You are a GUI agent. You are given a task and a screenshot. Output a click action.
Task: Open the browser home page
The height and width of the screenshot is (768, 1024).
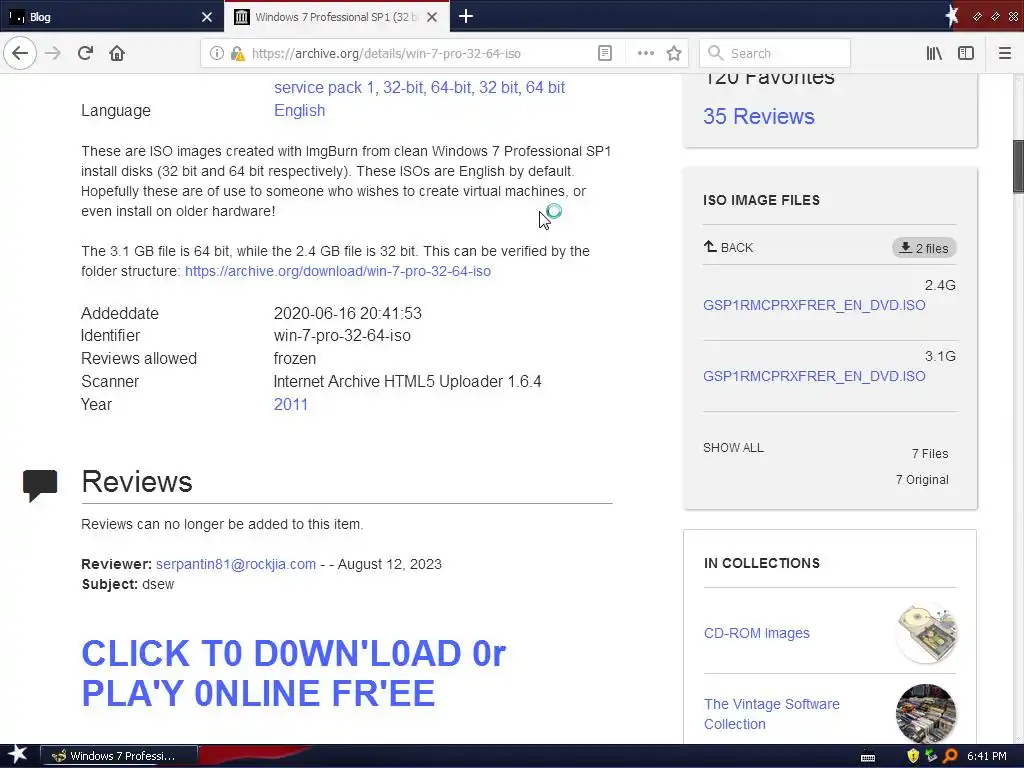click(x=117, y=53)
